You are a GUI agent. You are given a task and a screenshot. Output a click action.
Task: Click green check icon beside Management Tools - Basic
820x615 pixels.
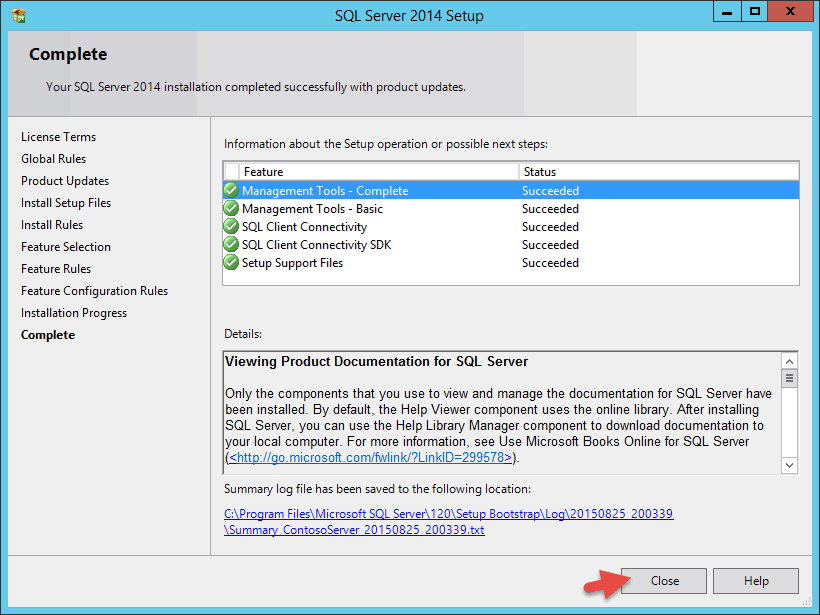[x=231, y=209]
